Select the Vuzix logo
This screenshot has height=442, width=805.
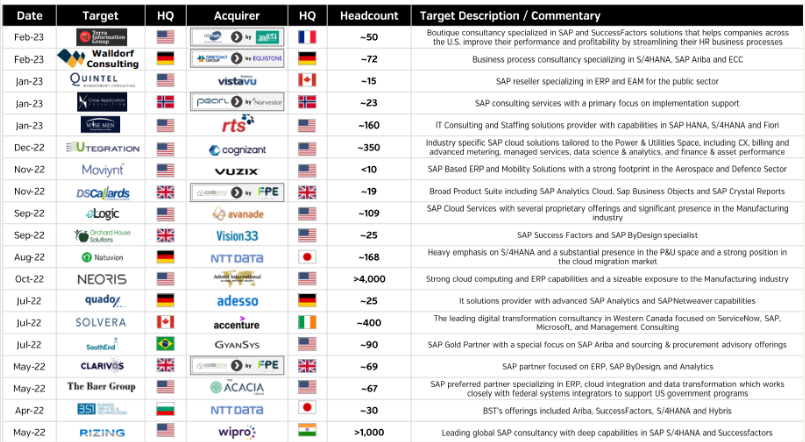[237, 171]
